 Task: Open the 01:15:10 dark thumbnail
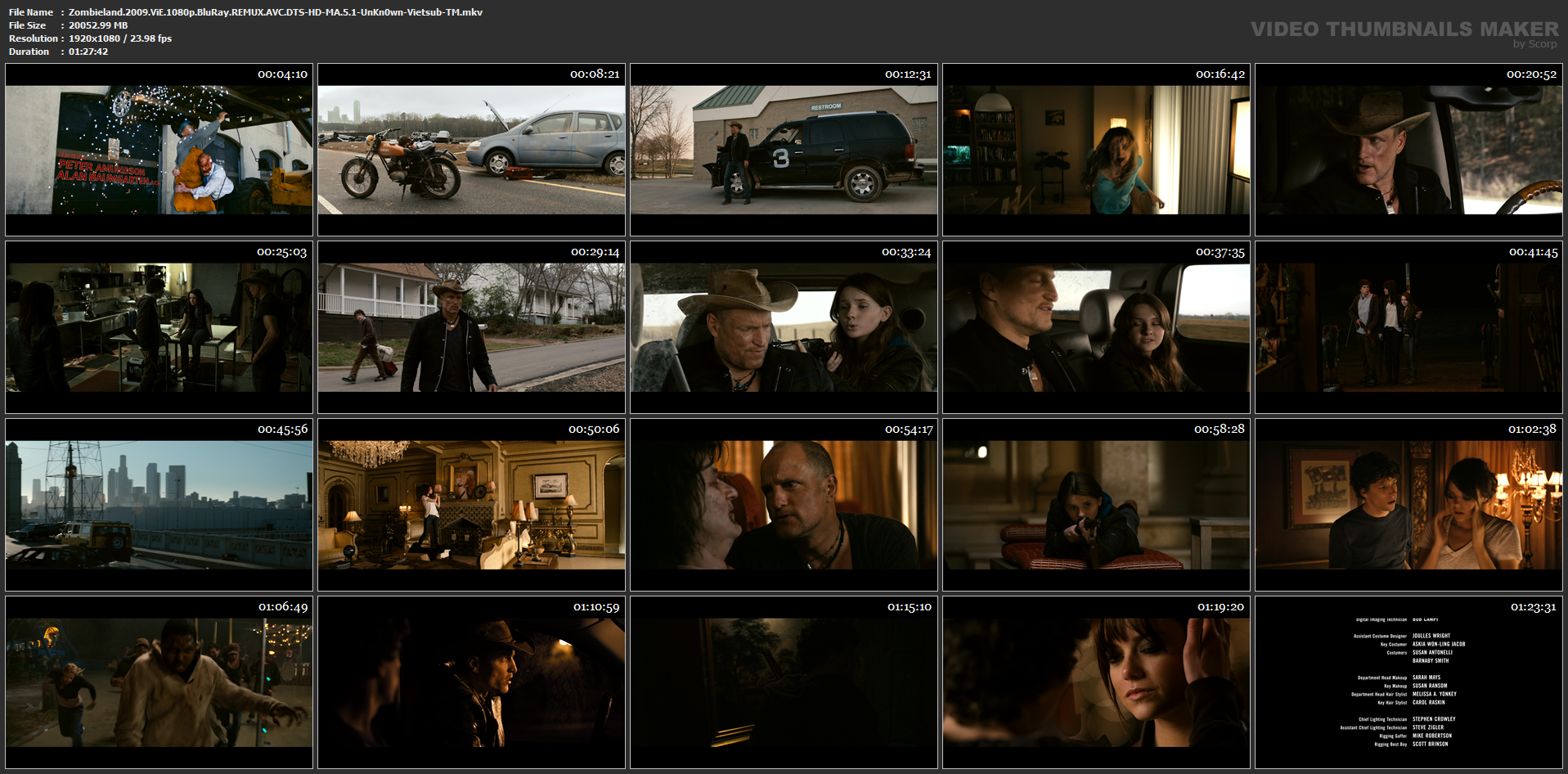click(x=784, y=682)
